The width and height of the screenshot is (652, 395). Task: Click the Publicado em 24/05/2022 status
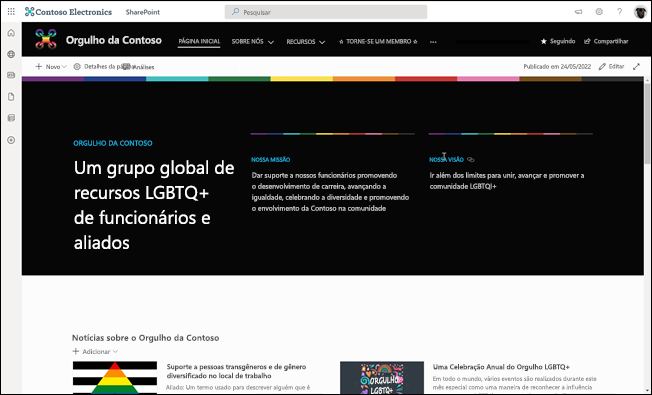(557, 67)
